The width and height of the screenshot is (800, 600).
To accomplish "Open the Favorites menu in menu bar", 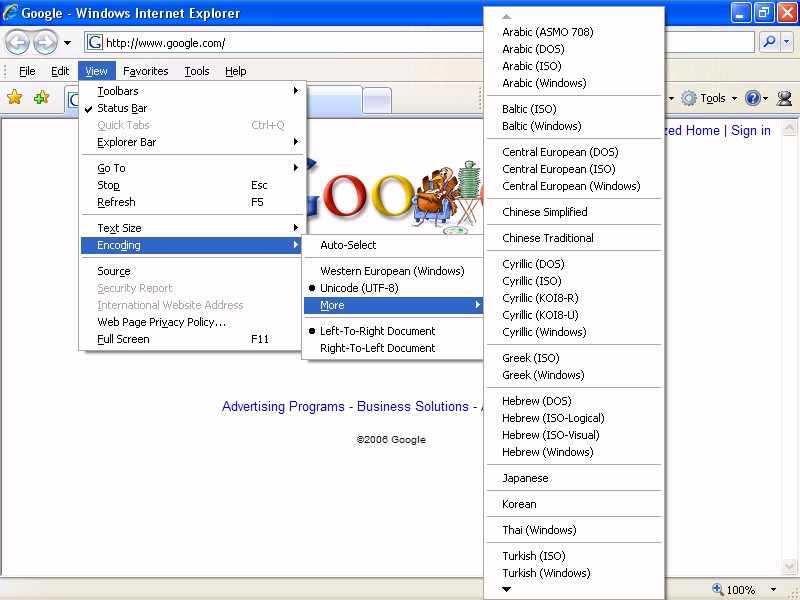I will point(146,71).
